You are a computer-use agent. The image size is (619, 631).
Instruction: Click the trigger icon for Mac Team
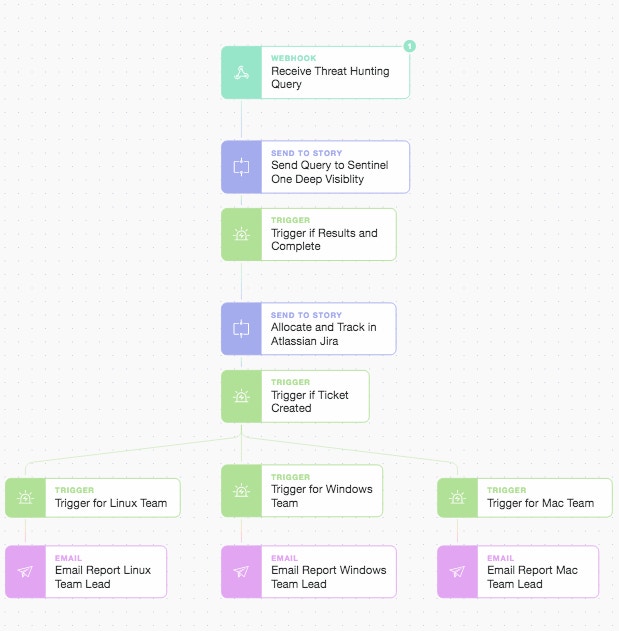tap(457, 497)
